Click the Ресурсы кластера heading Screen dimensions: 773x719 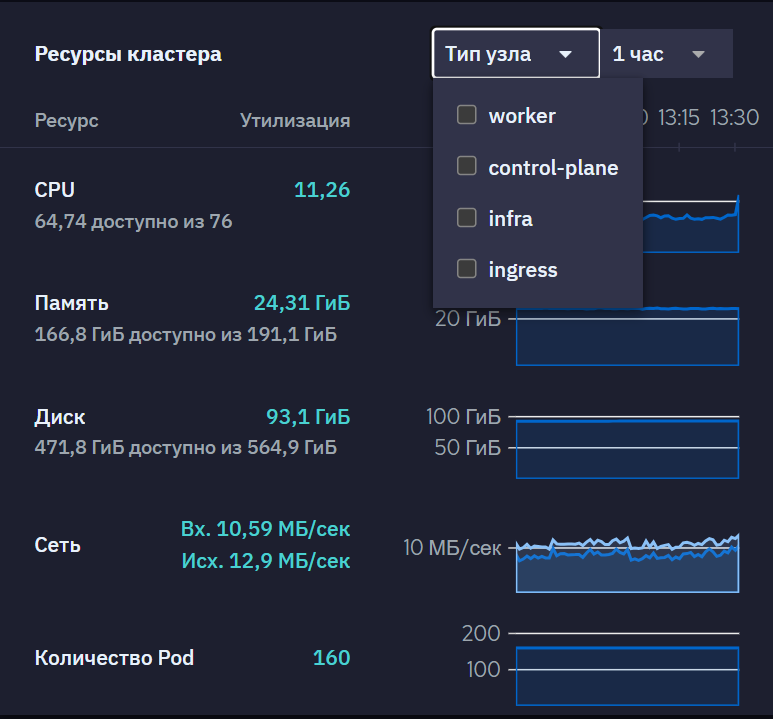(128, 54)
